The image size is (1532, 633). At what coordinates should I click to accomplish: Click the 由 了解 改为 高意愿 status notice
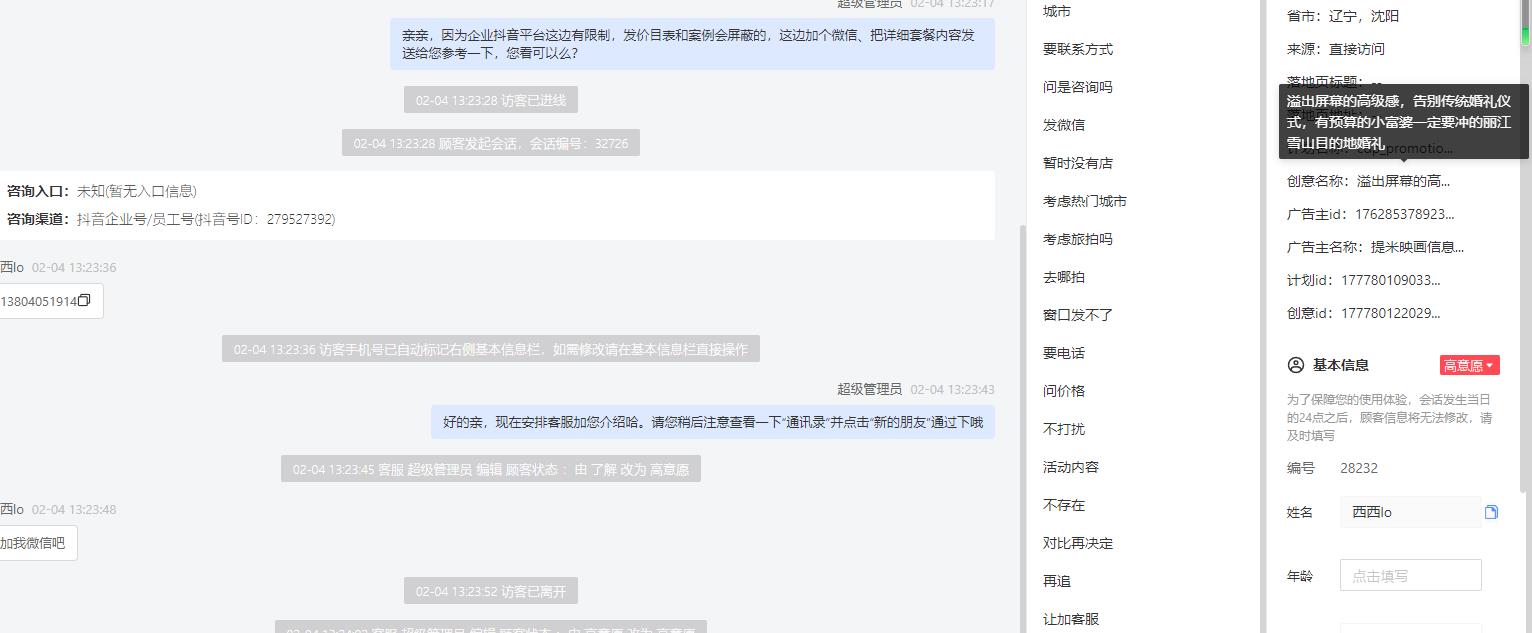pyautogui.click(x=491, y=469)
